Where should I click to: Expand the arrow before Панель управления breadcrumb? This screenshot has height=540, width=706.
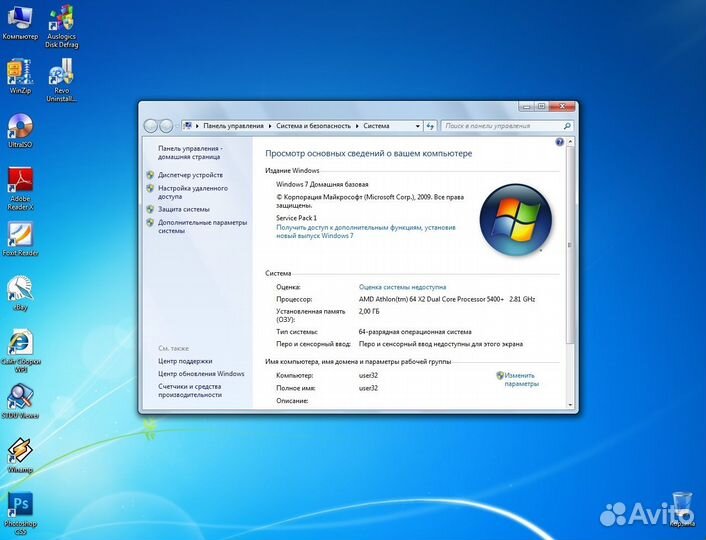(197, 126)
